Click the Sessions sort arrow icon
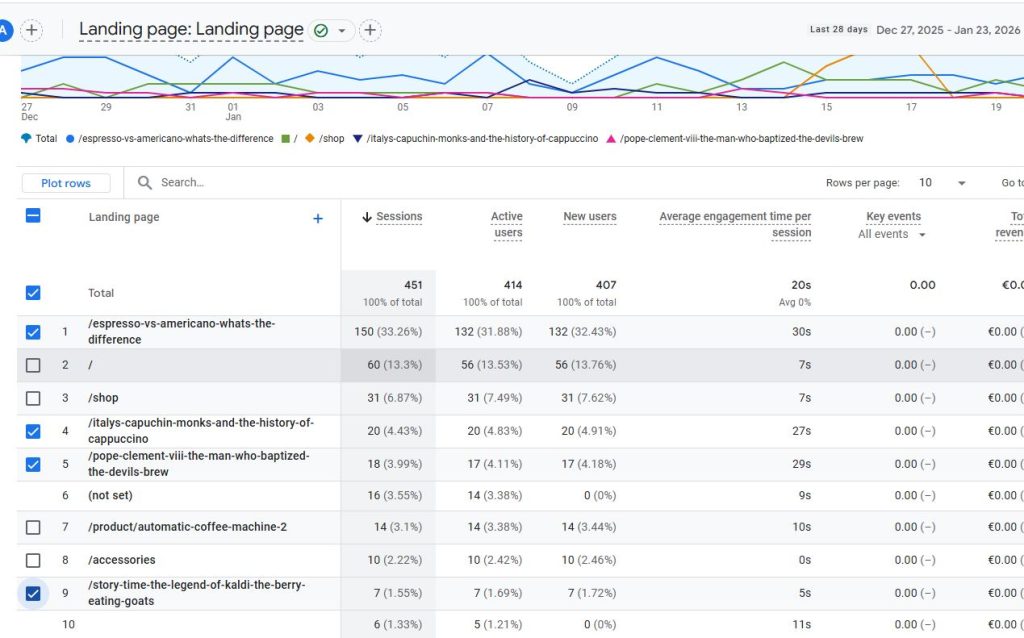1024x638 pixels. tap(366, 217)
